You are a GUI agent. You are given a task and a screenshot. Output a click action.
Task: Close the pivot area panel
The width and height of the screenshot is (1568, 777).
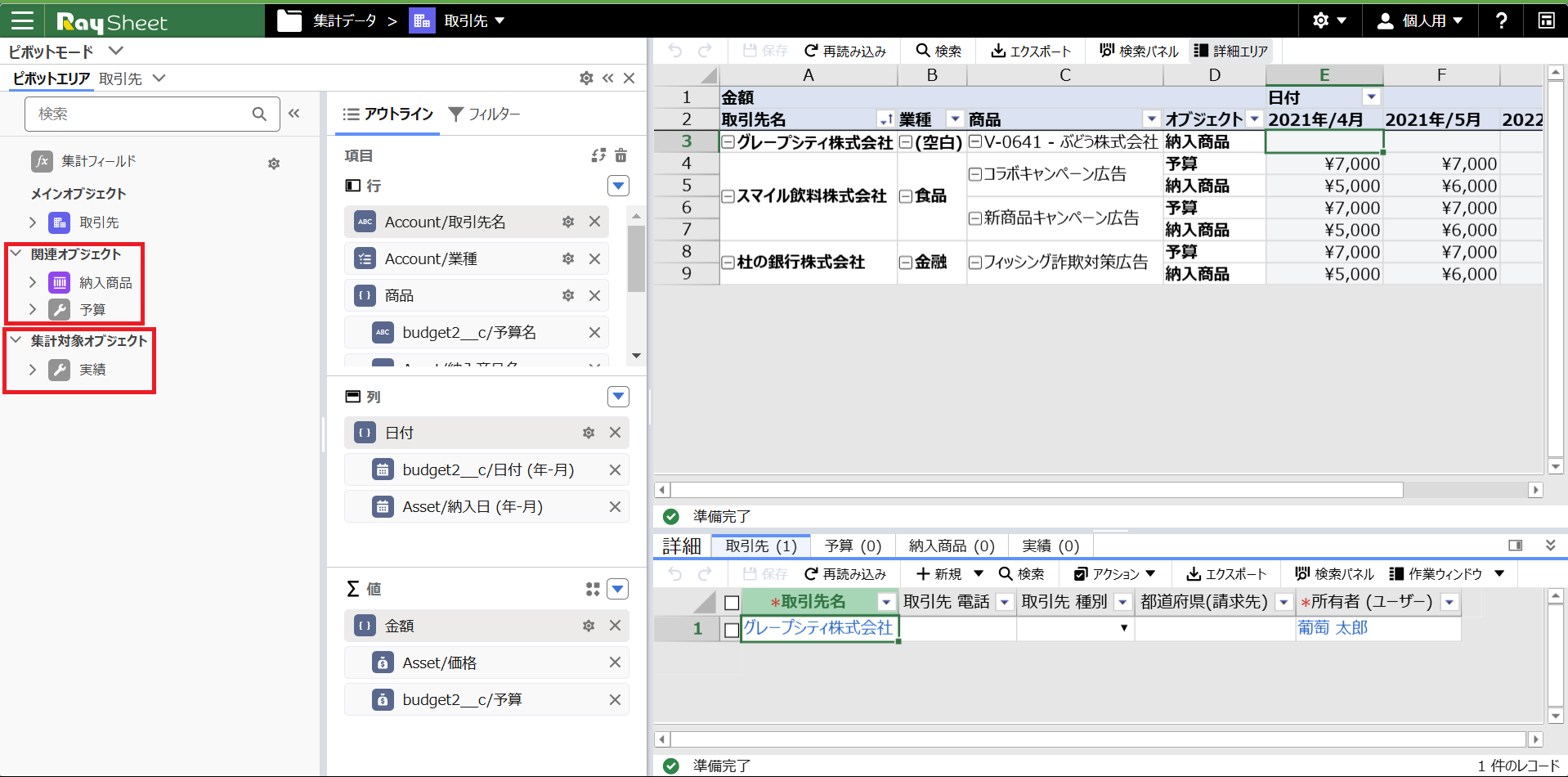[629, 79]
